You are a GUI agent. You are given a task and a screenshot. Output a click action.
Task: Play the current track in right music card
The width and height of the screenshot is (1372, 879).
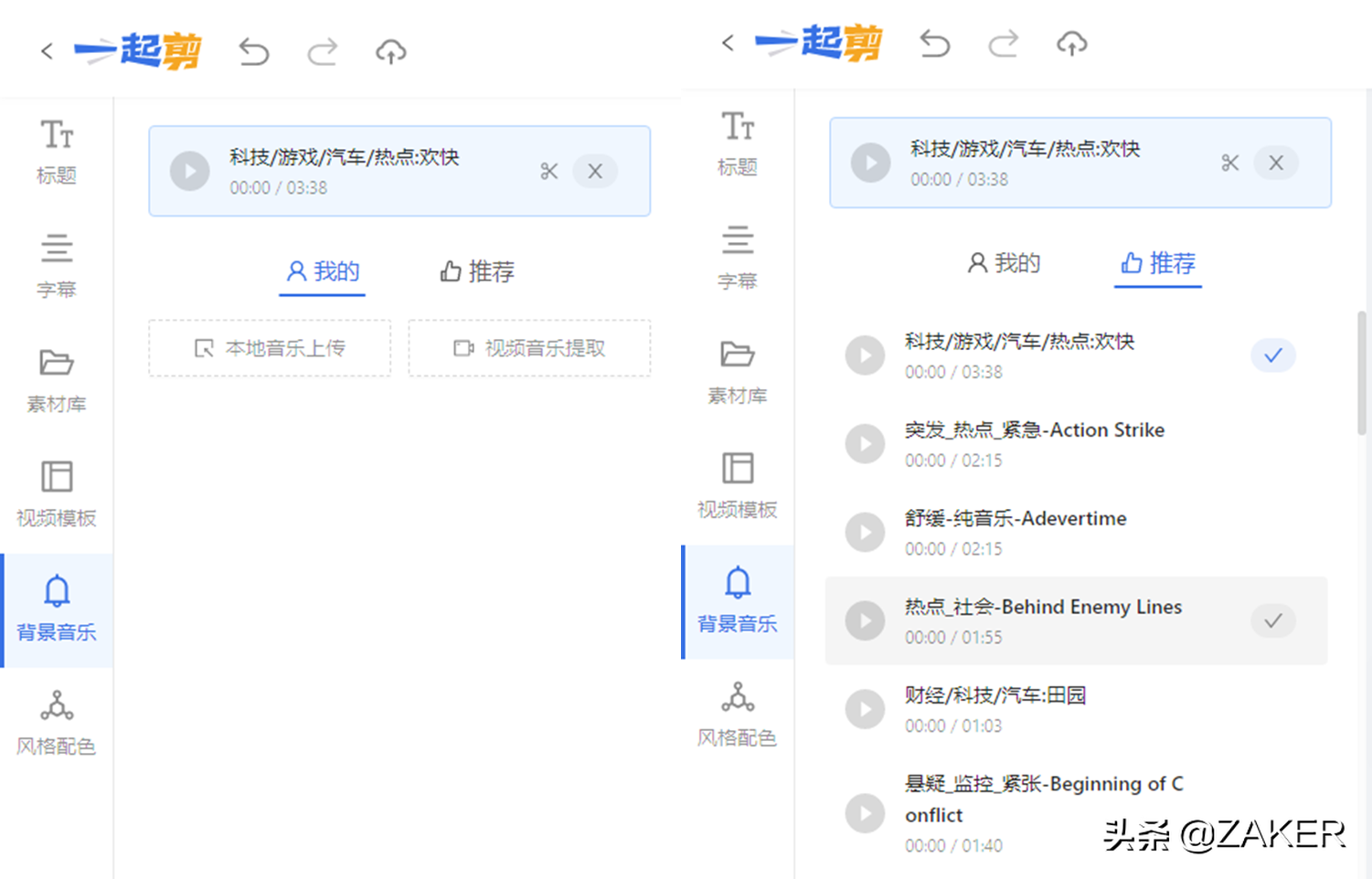click(x=871, y=163)
